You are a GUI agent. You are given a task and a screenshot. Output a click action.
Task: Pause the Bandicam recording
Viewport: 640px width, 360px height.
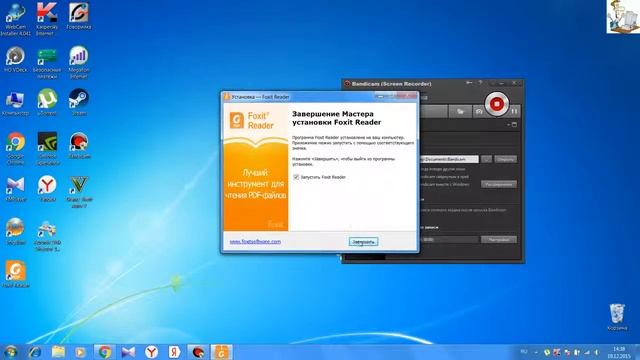click(x=514, y=111)
